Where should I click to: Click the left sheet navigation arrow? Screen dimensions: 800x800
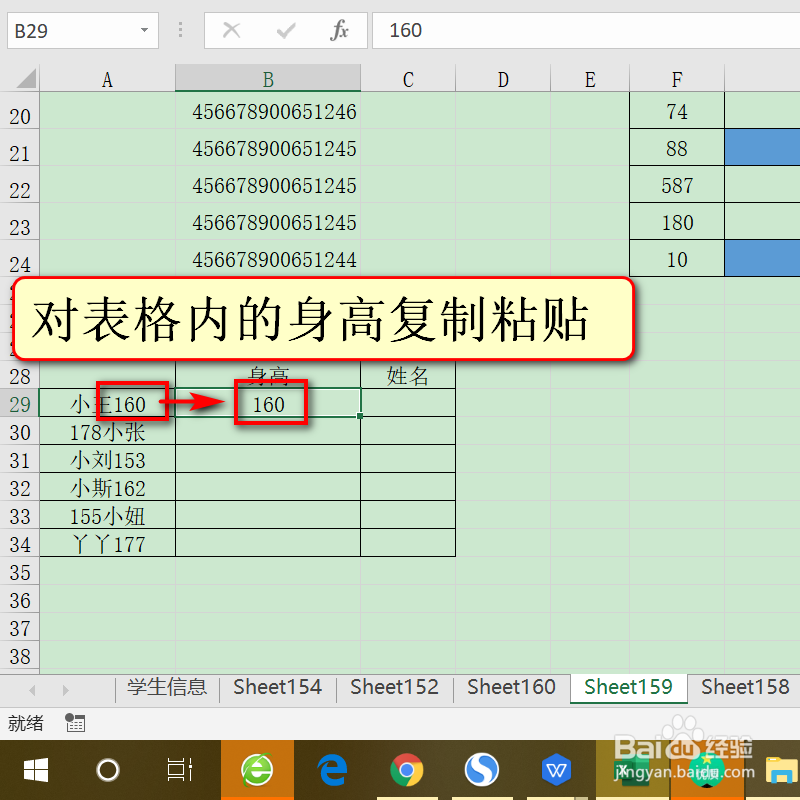click(32, 688)
